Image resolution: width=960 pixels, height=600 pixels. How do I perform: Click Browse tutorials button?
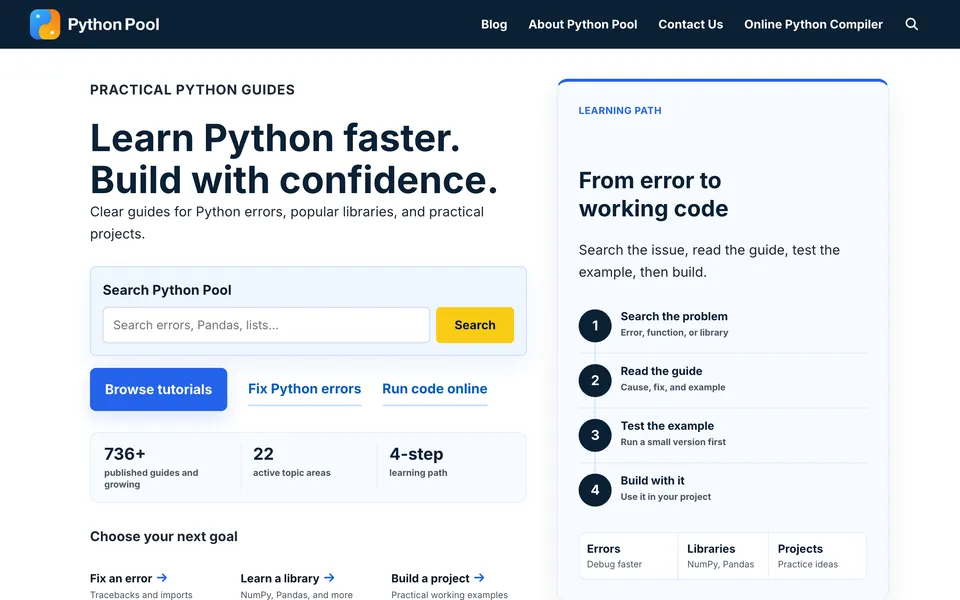coord(159,389)
